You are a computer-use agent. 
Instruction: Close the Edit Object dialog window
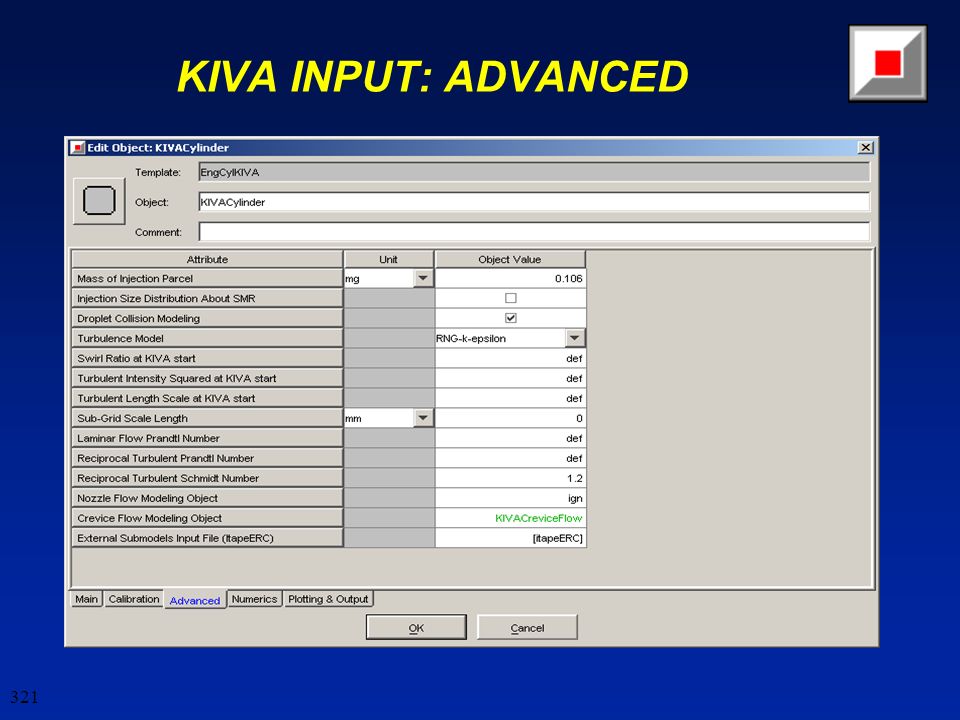tap(865, 148)
